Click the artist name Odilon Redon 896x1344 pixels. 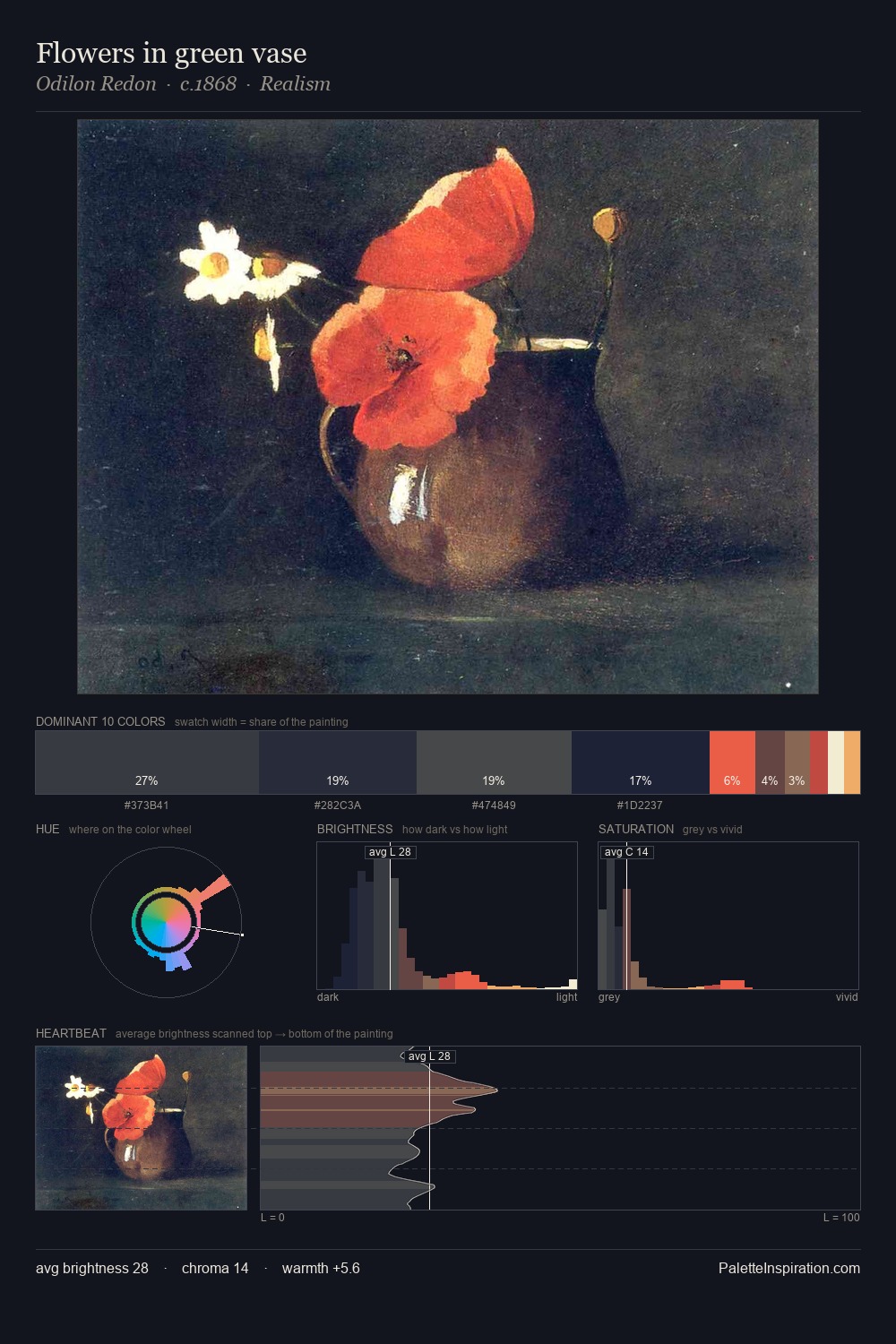pyautogui.click(x=96, y=84)
